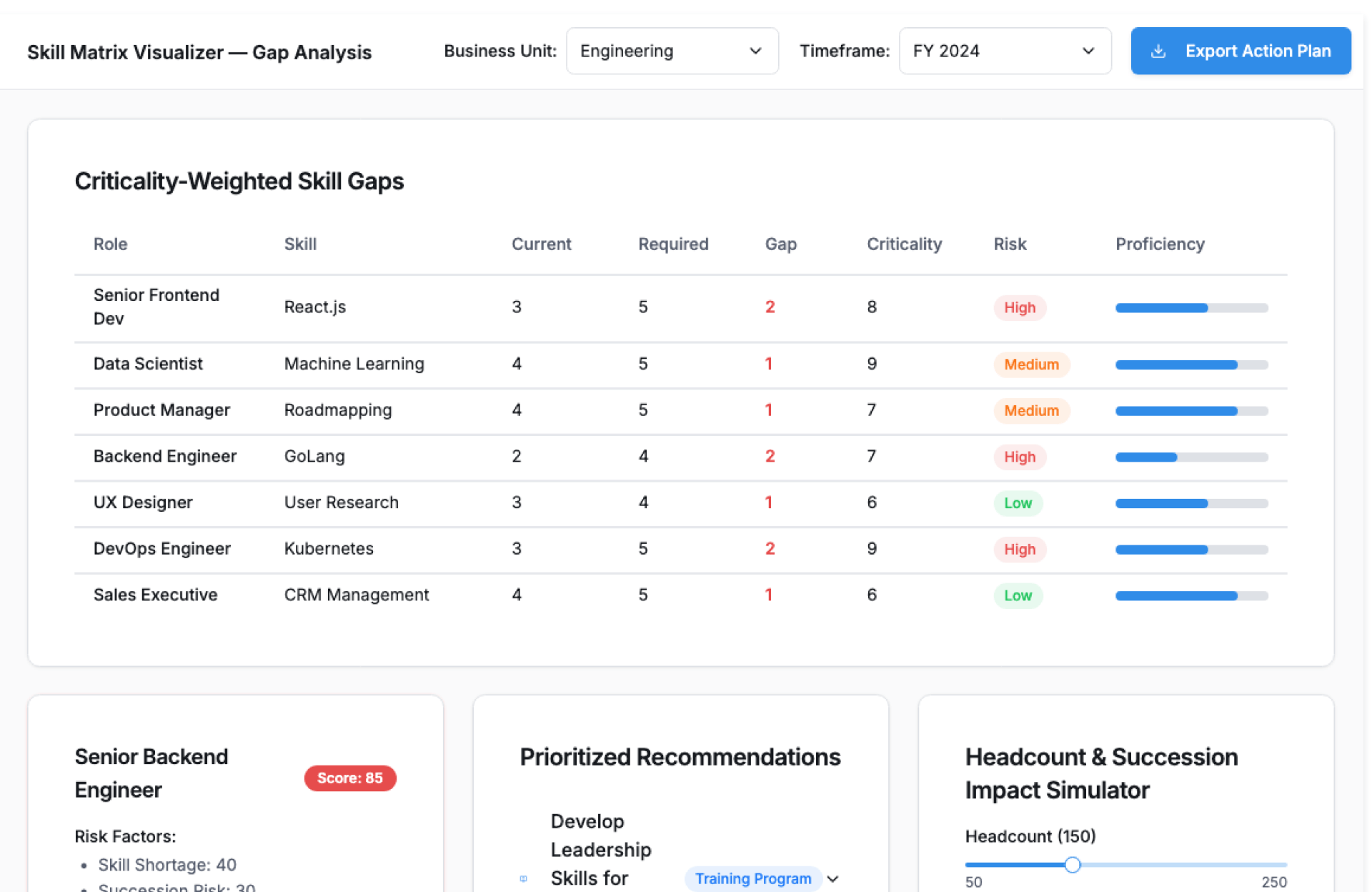Expand the Training Program recommendation chevron
The height and width of the screenshot is (892, 1372).
click(x=833, y=878)
